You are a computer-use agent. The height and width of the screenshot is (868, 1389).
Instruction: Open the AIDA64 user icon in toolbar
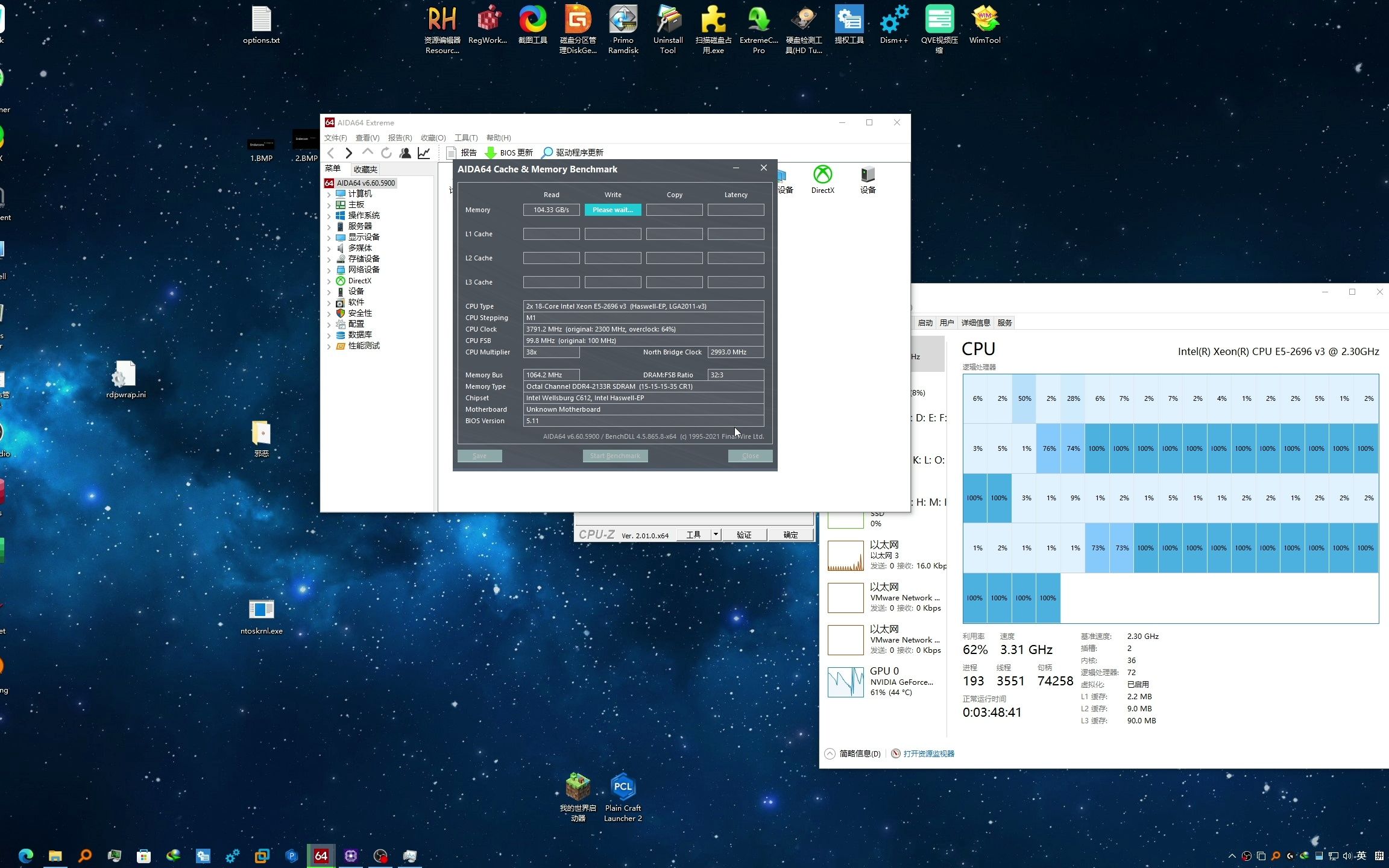[405, 153]
